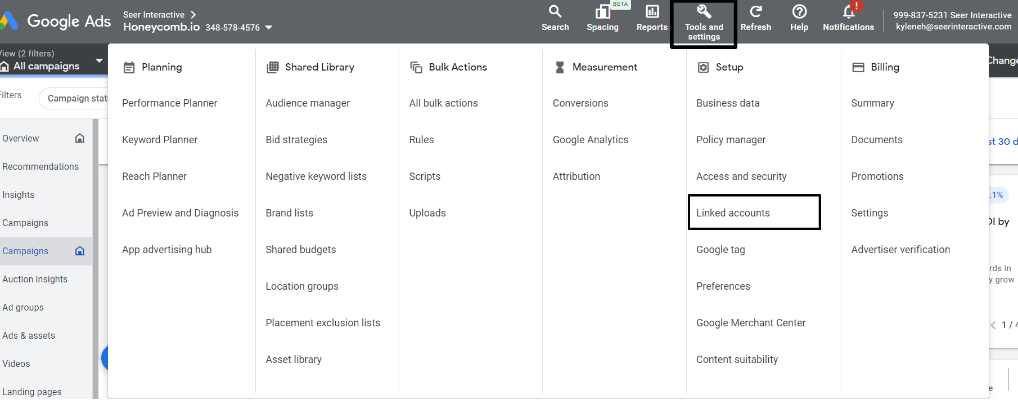The width and height of the screenshot is (1018, 402).
Task: Open Placement exclusion lists
Action: pos(323,323)
